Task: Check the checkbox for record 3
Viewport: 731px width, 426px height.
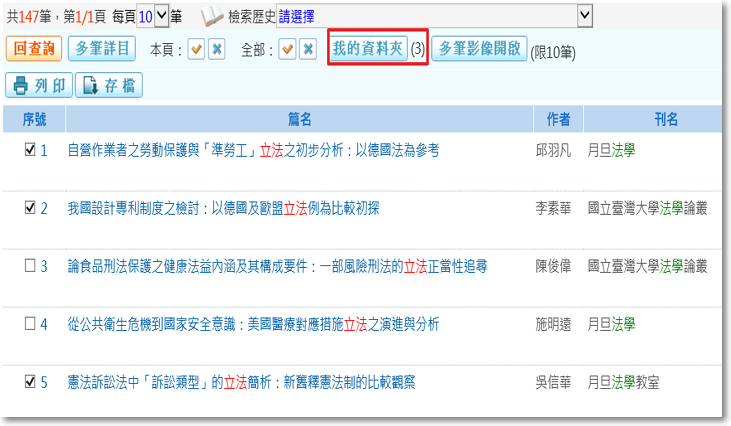Action: pos(30,266)
